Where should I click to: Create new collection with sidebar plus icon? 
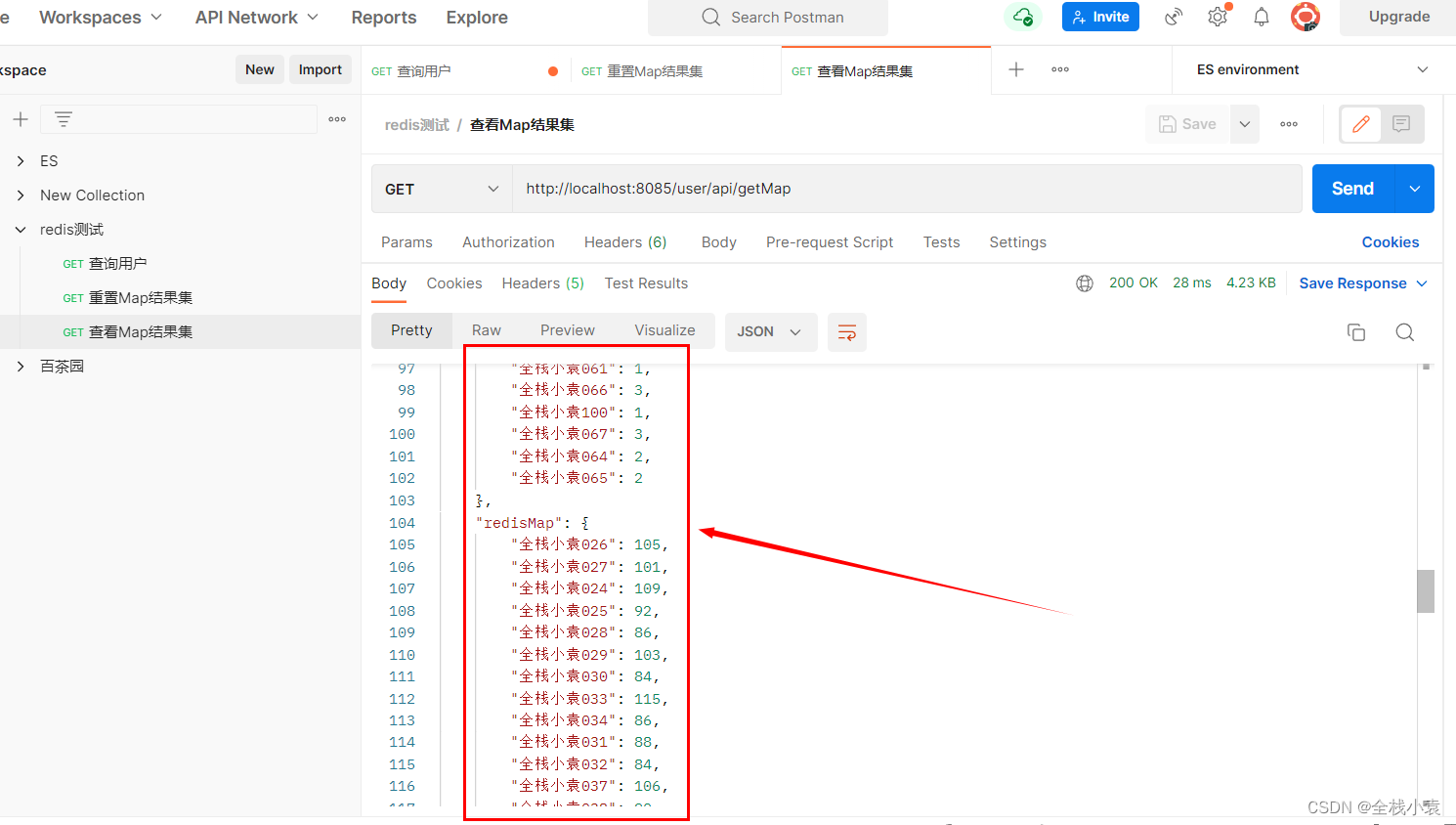(x=21, y=119)
